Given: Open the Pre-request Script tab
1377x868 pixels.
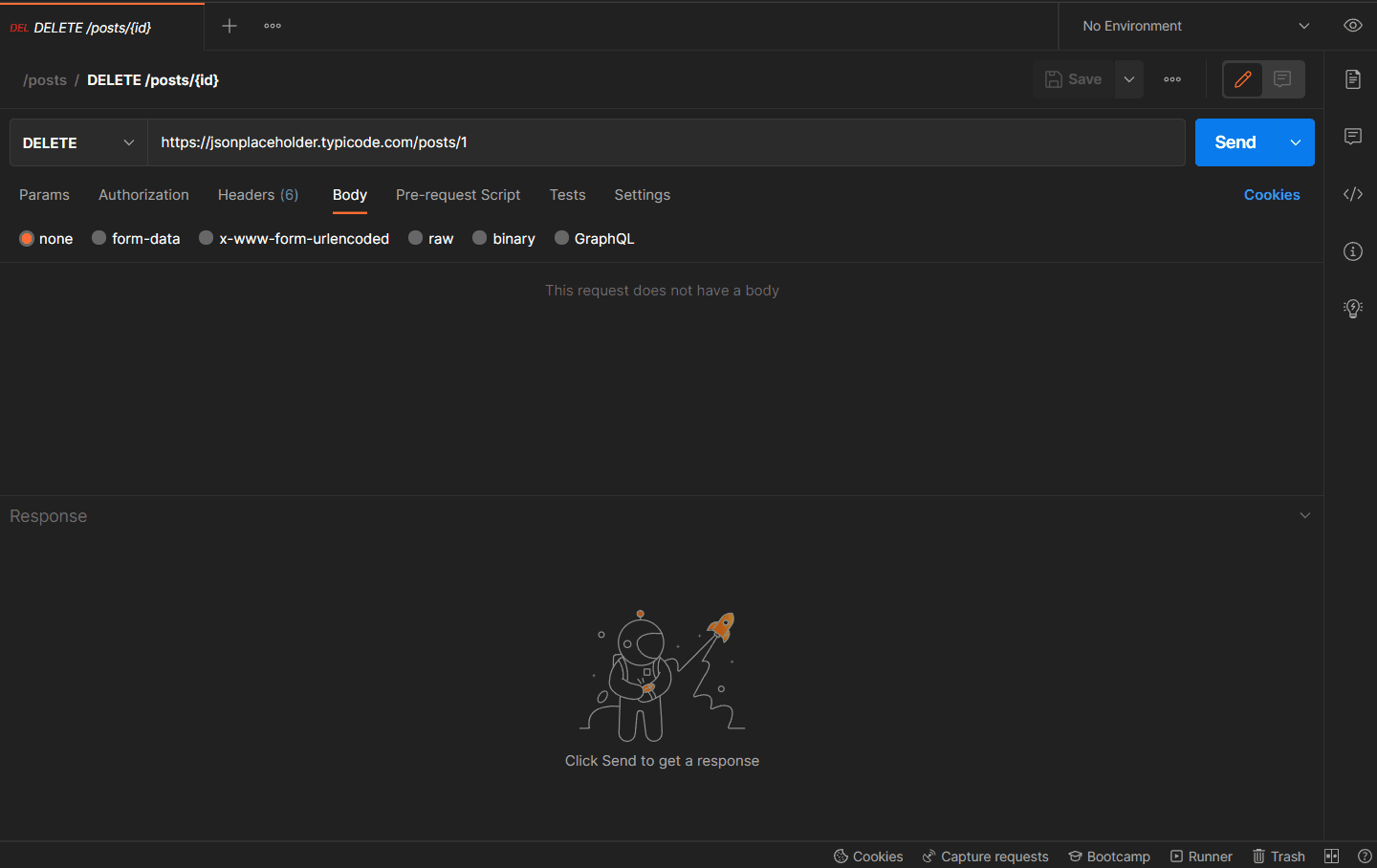Looking at the screenshot, I should point(458,195).
